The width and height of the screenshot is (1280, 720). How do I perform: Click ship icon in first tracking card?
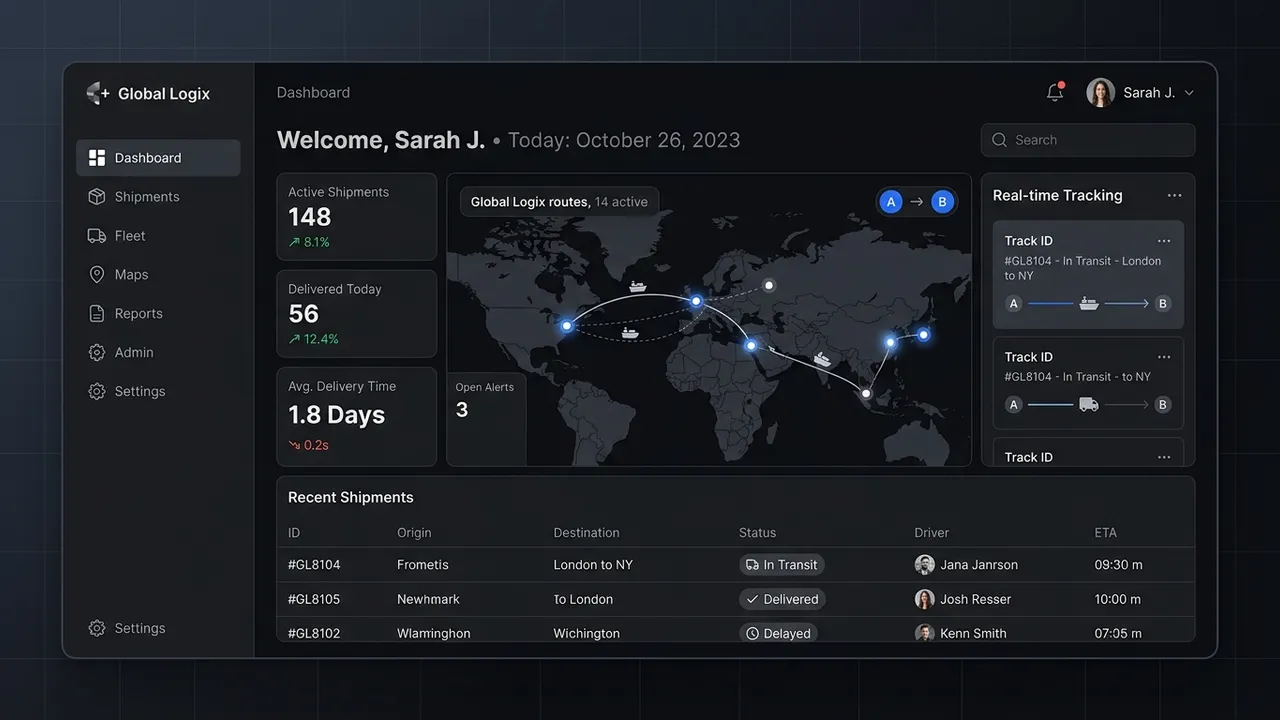(1089, 303)
